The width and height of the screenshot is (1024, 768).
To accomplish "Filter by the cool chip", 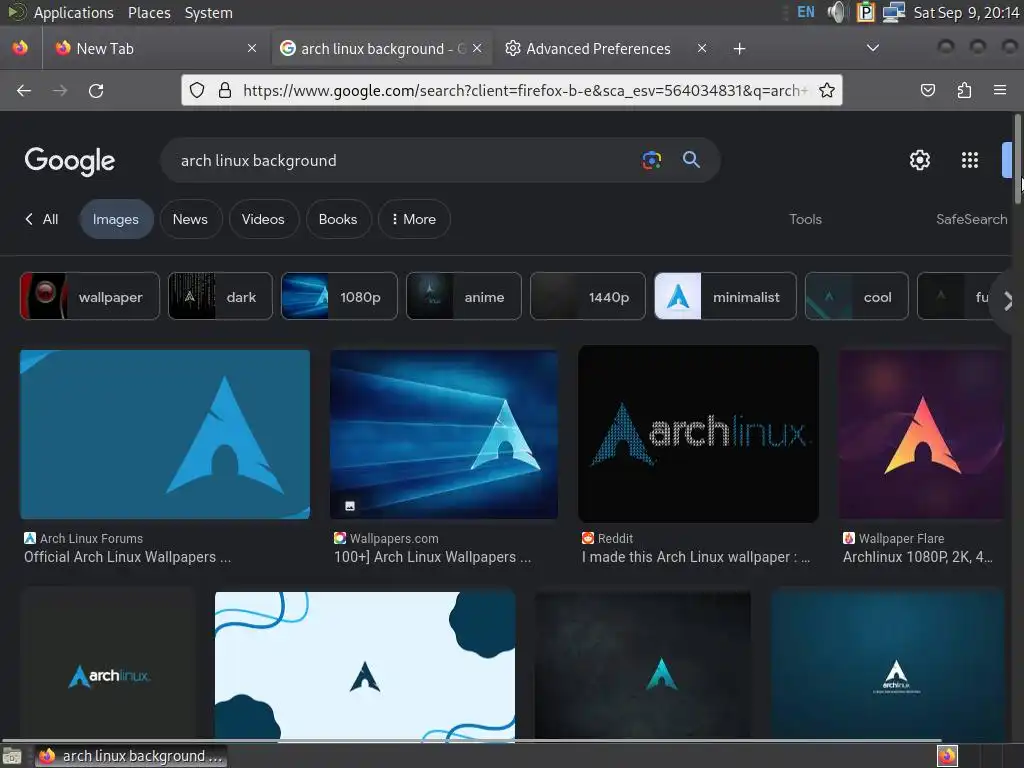I will coord(856,296).
